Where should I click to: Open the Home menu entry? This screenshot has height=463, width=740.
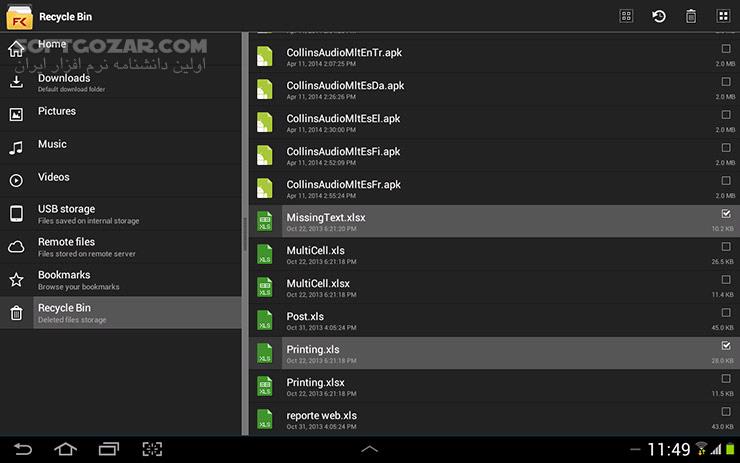pos(121,49)
